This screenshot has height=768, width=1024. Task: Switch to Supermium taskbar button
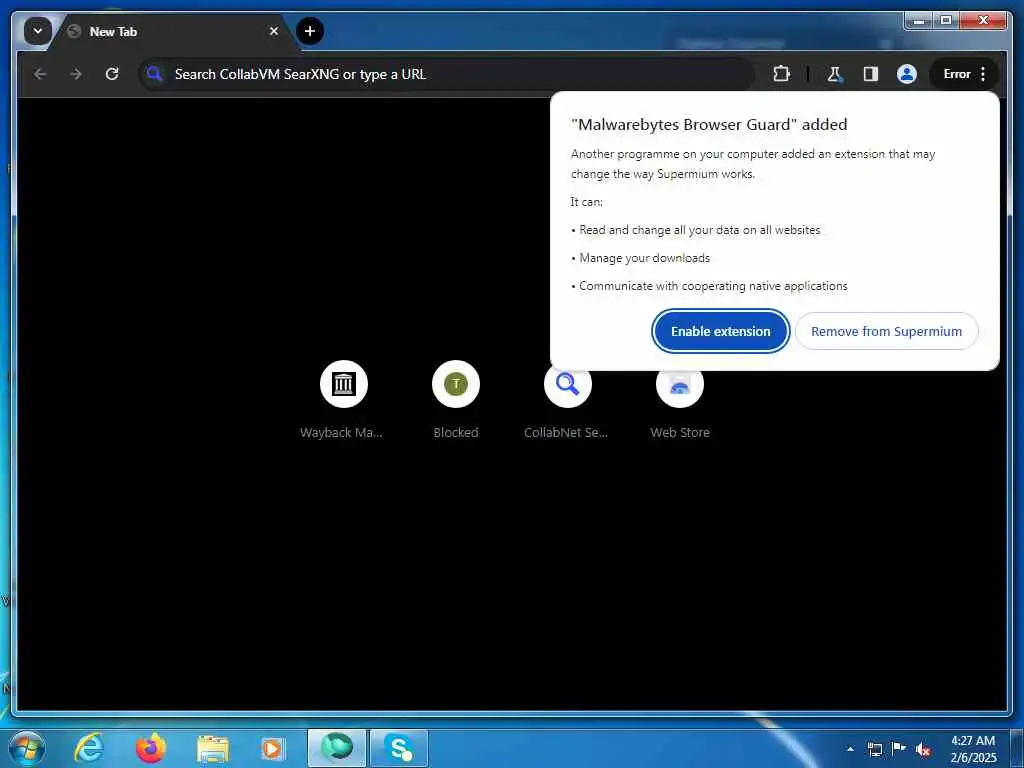click(337, 748)
